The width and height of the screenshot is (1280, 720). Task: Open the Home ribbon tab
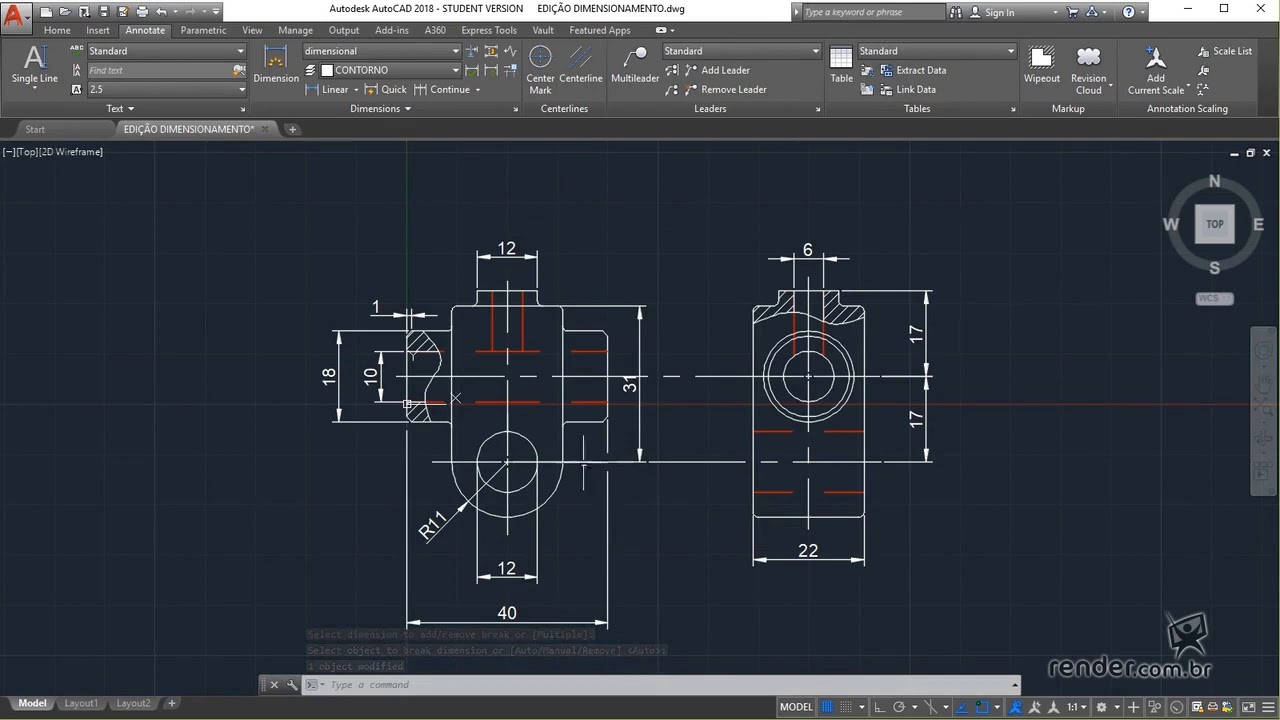57,30
